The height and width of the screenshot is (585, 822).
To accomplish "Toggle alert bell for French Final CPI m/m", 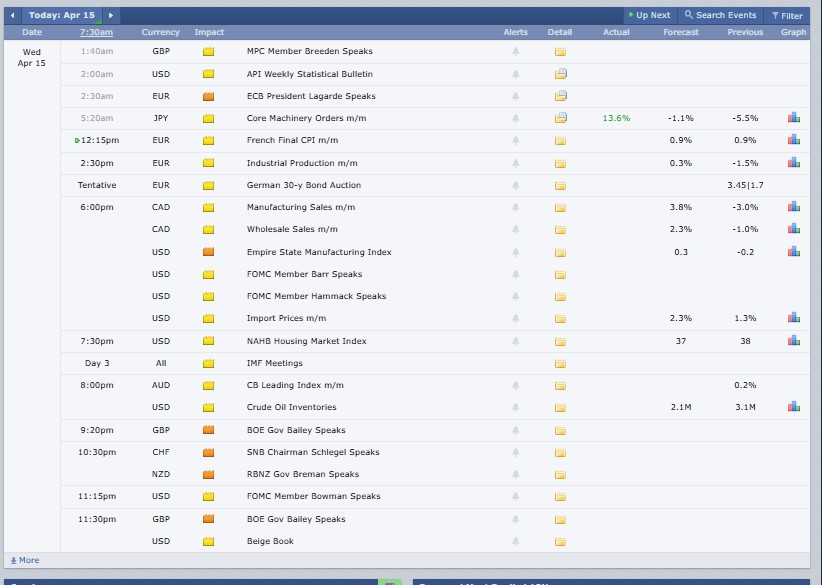I will (516, 140).
